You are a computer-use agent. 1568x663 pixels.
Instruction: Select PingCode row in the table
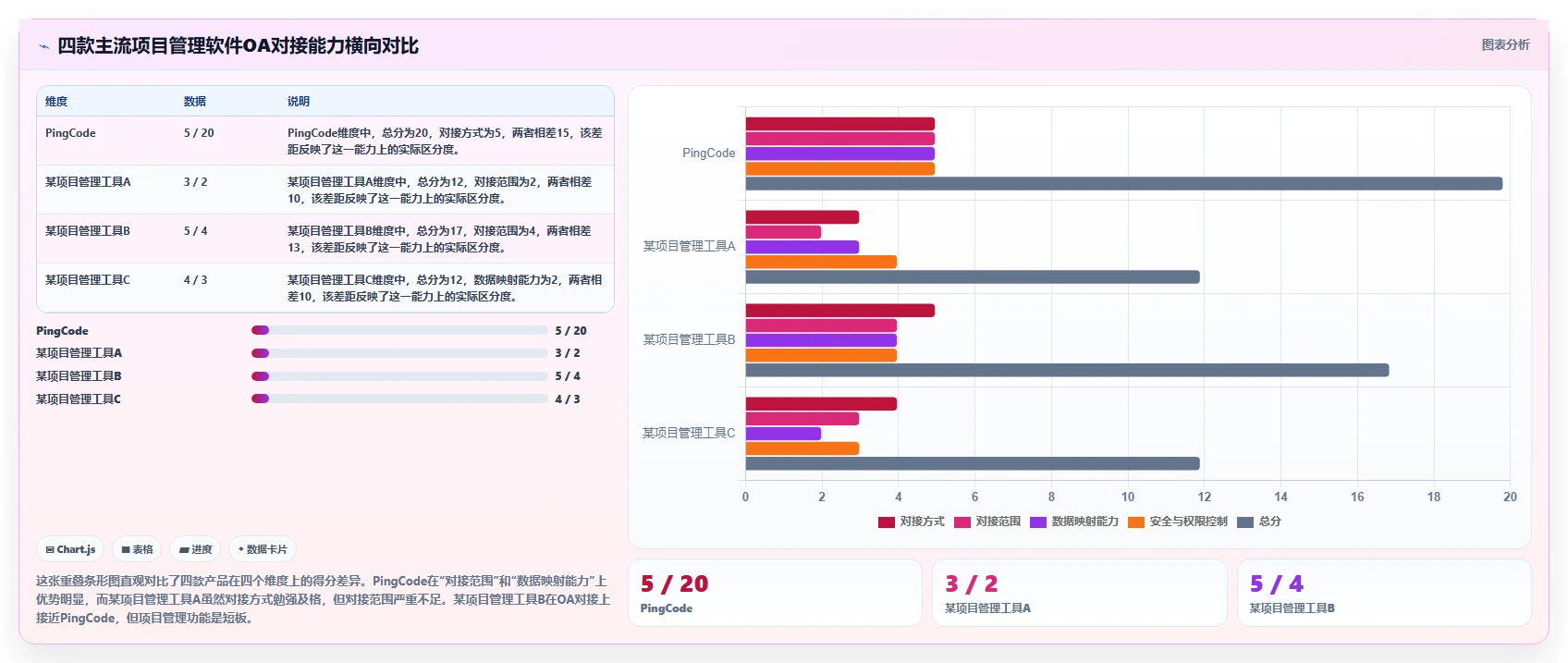(325, 141)
